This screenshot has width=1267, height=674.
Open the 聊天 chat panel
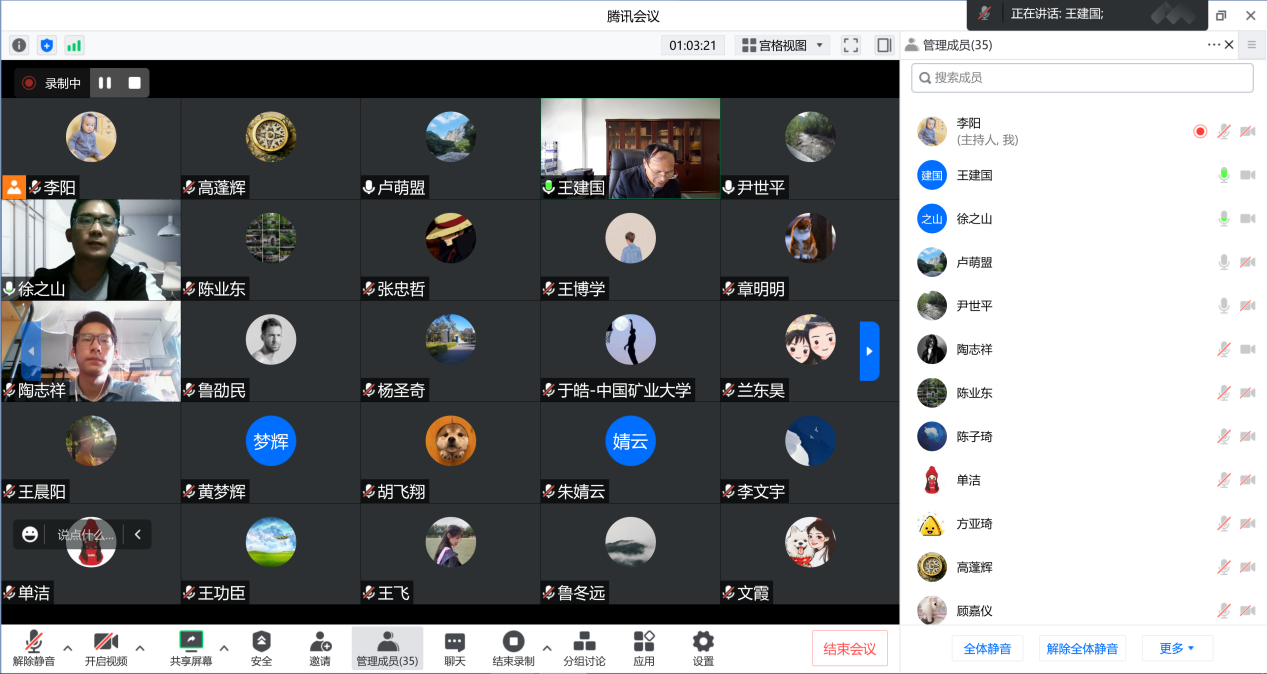pos(455,648)
